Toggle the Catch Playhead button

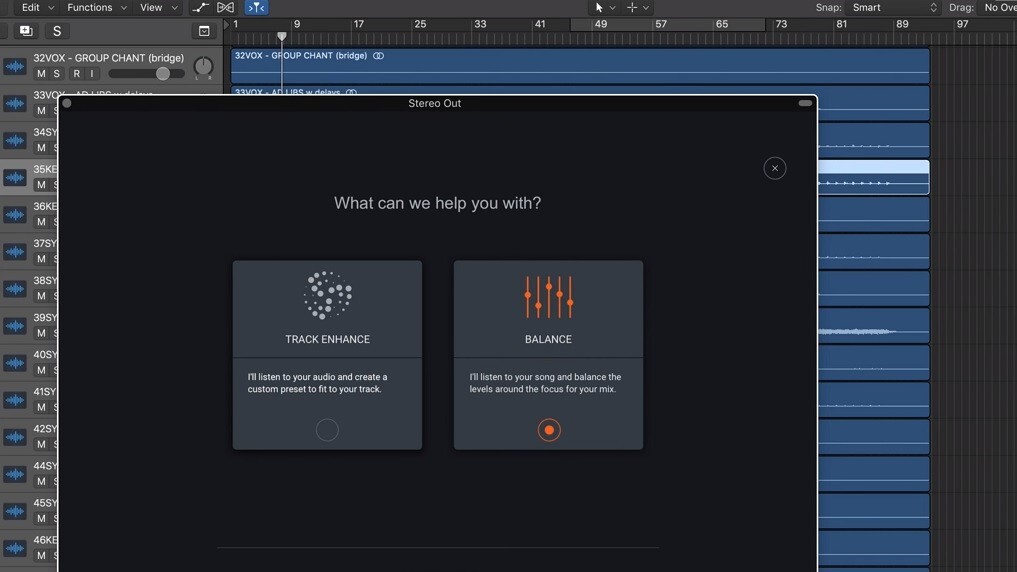(x=256, y=7)
